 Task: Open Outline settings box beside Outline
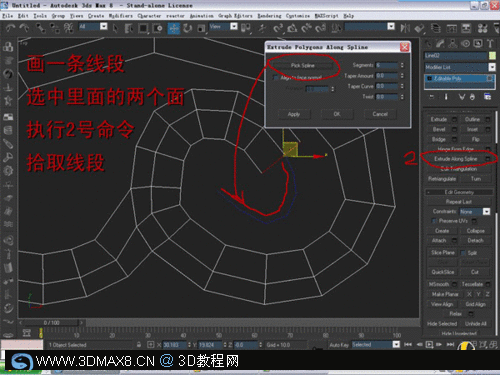pyautogui.click(x=488, y=119)
